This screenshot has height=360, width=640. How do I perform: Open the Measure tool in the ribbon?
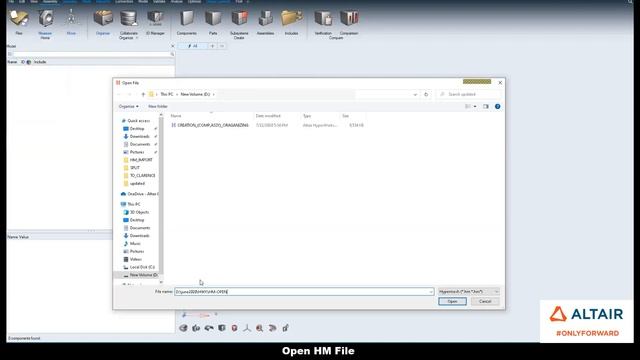(x=45, y=19)
